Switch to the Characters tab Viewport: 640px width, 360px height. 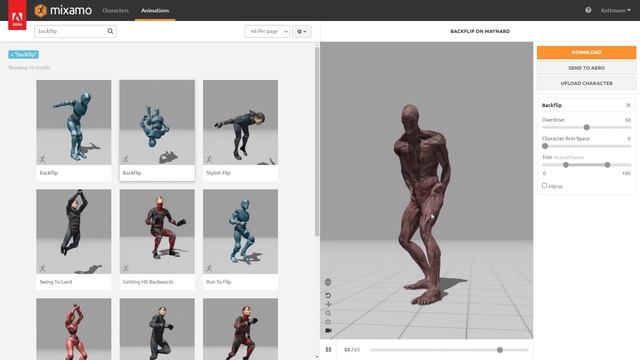pos(116,10)
